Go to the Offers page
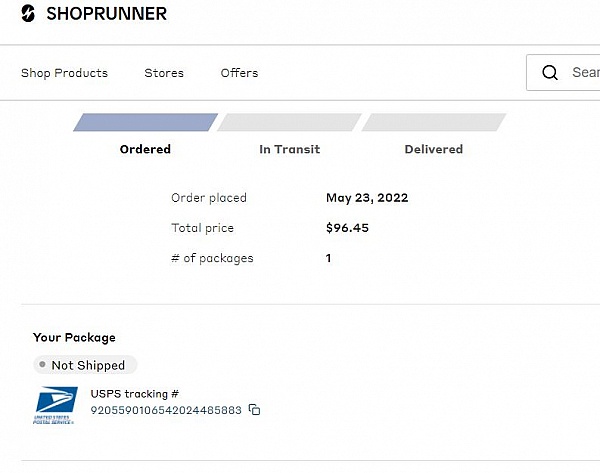This screenshot has height=473, width=600. click(x=239, y=73)
